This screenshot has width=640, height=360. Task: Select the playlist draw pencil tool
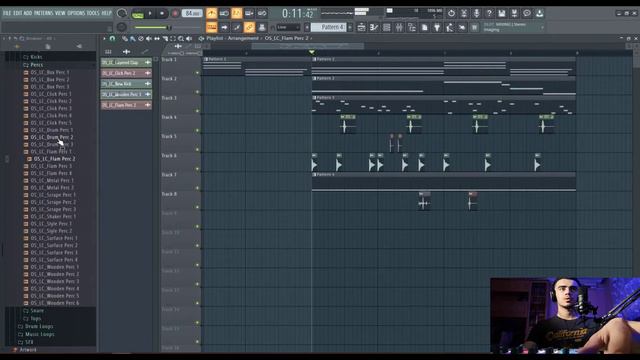click(x=124, y=38)
